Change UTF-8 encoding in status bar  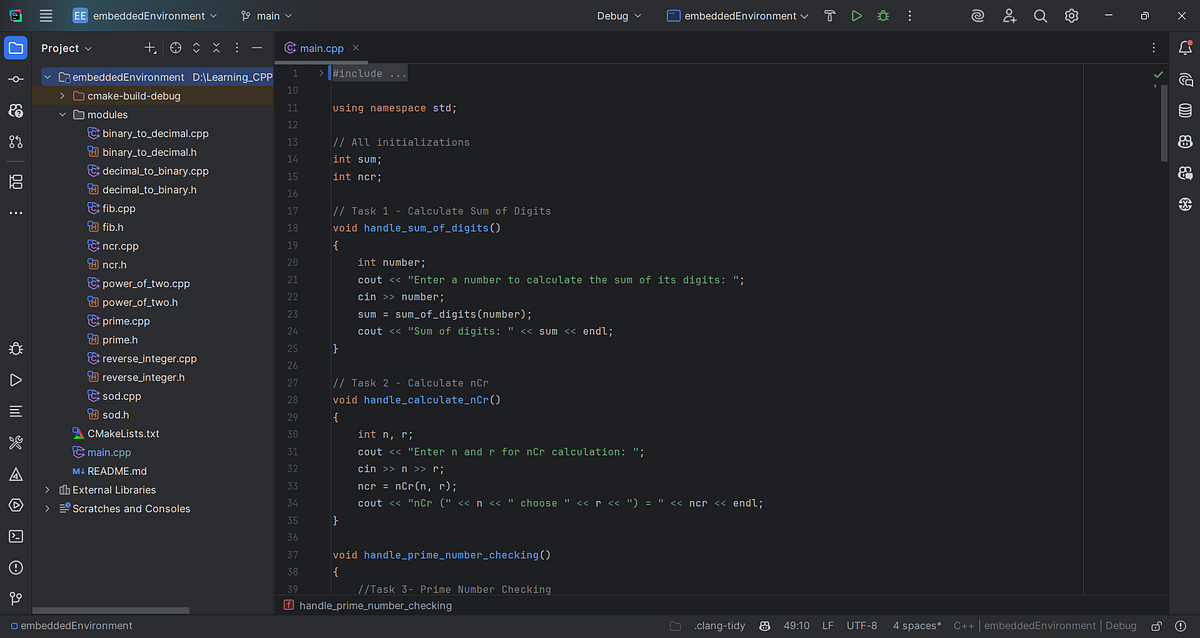tap(862, 626)
